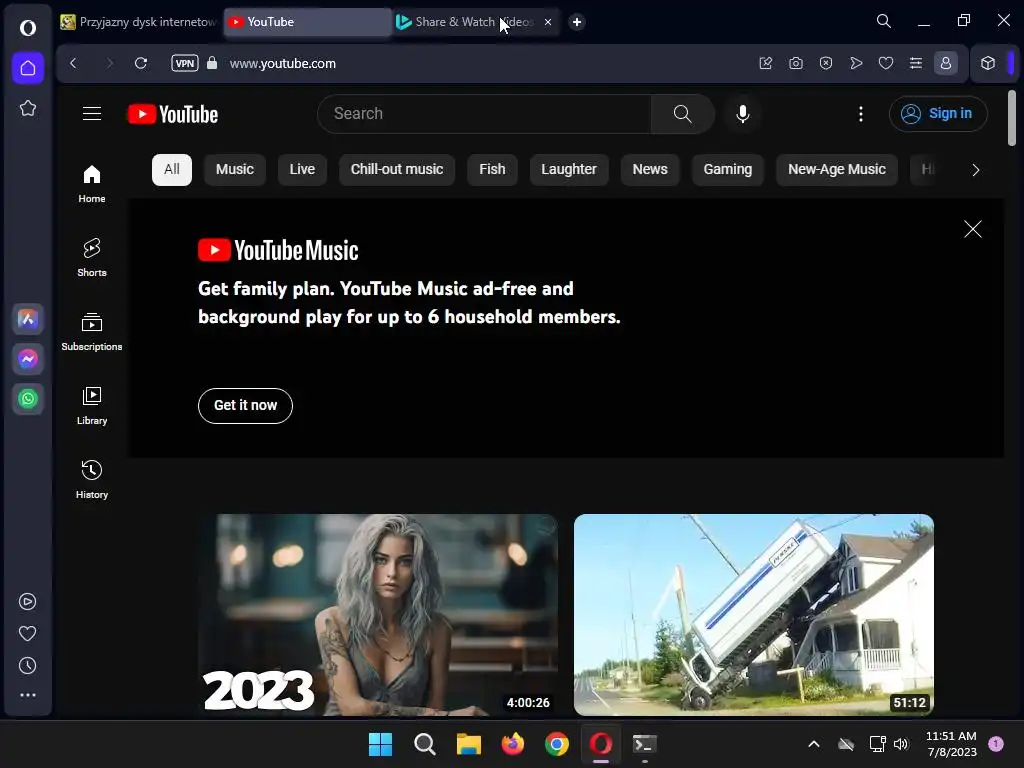Take a snapshot with camera icon
1024x768 pixels.
point(795,63)
